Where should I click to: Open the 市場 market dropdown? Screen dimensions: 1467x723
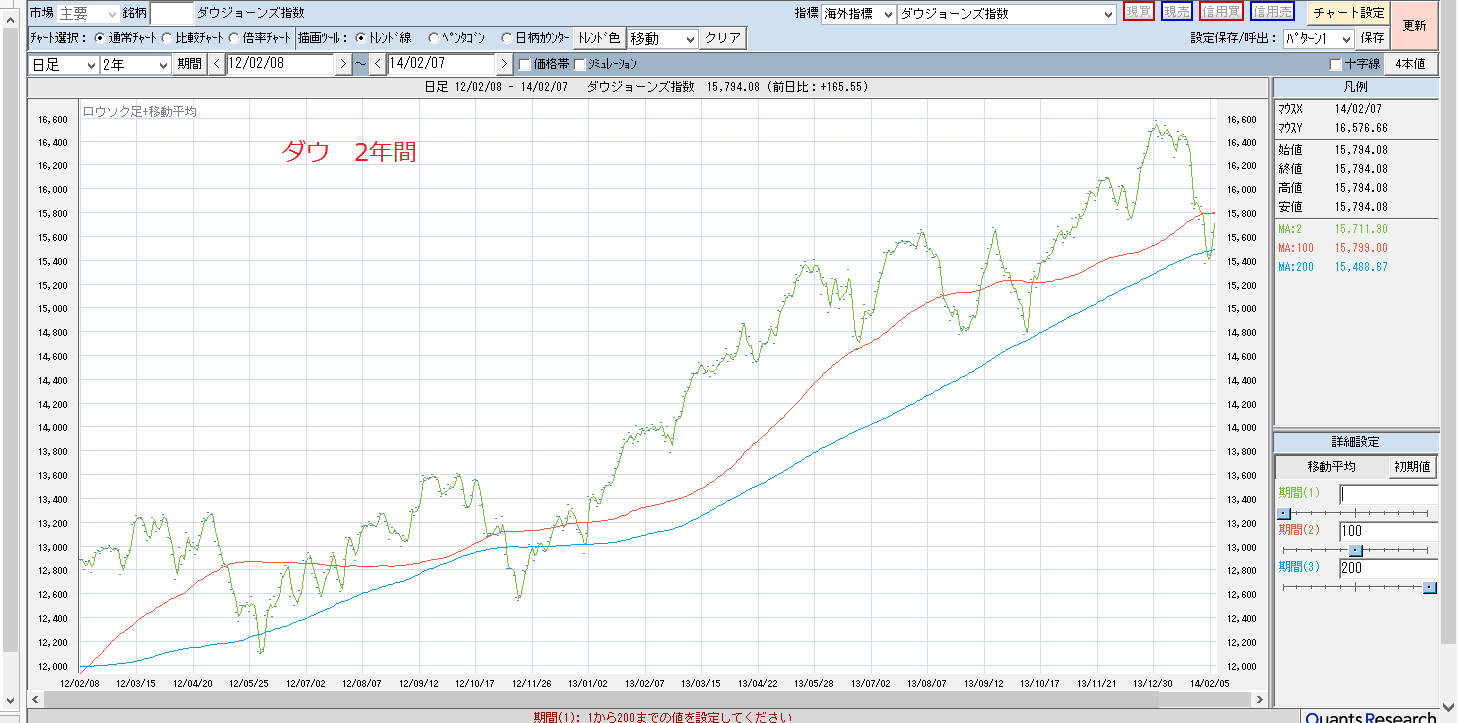click(x=87, y=13)
